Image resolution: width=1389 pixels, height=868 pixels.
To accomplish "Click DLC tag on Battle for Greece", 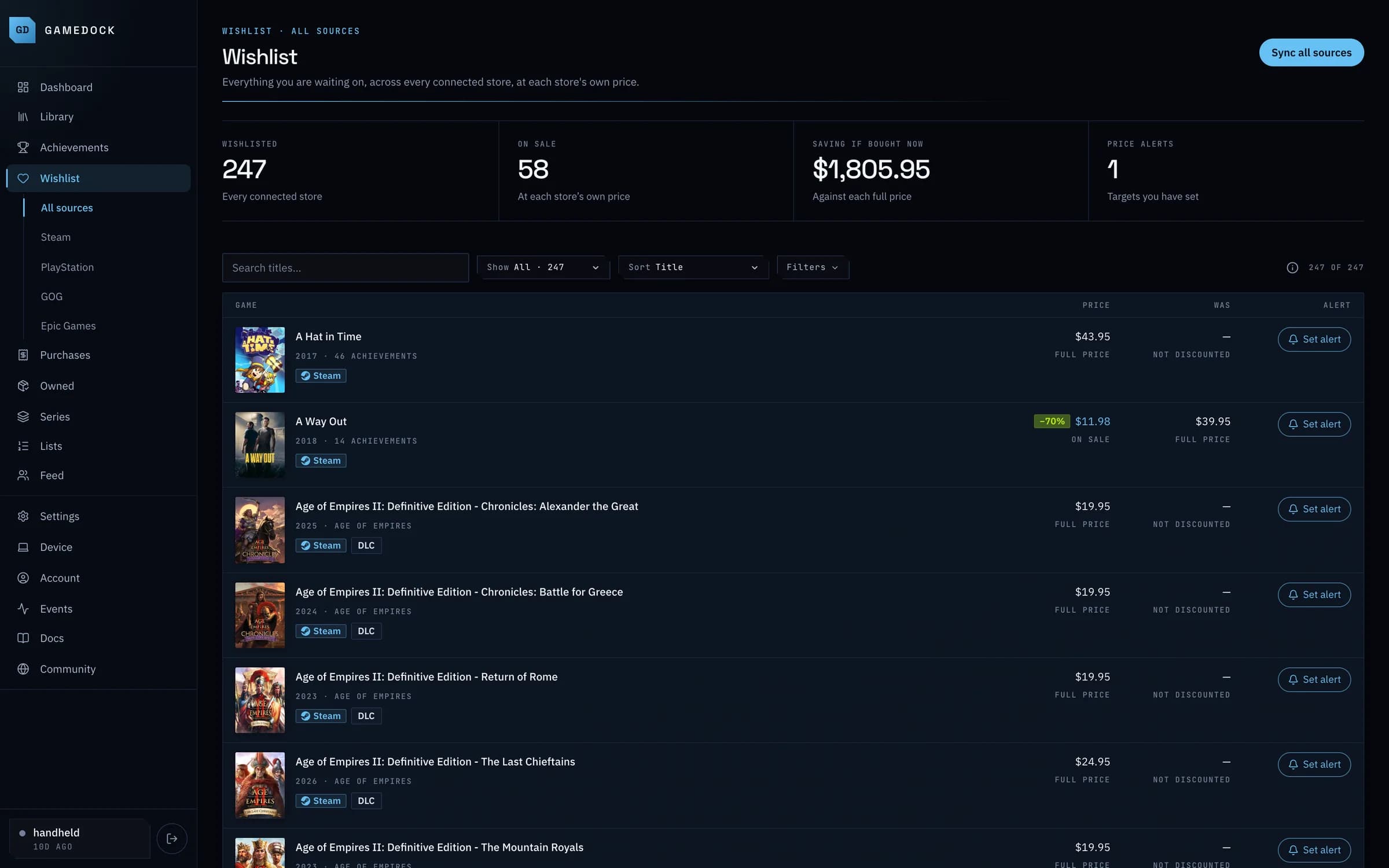I will 366,631.
